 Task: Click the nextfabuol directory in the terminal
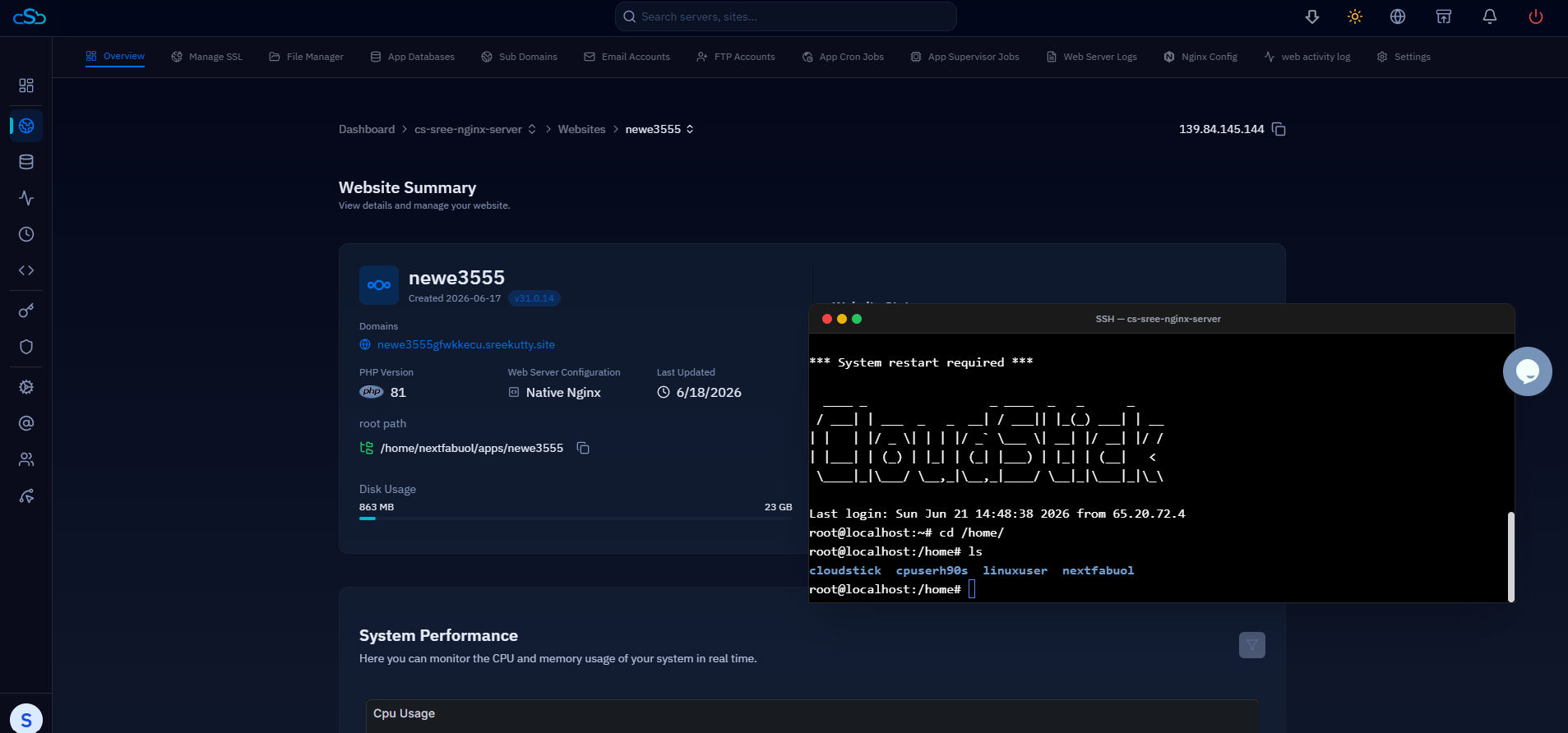click(1098, 570)
